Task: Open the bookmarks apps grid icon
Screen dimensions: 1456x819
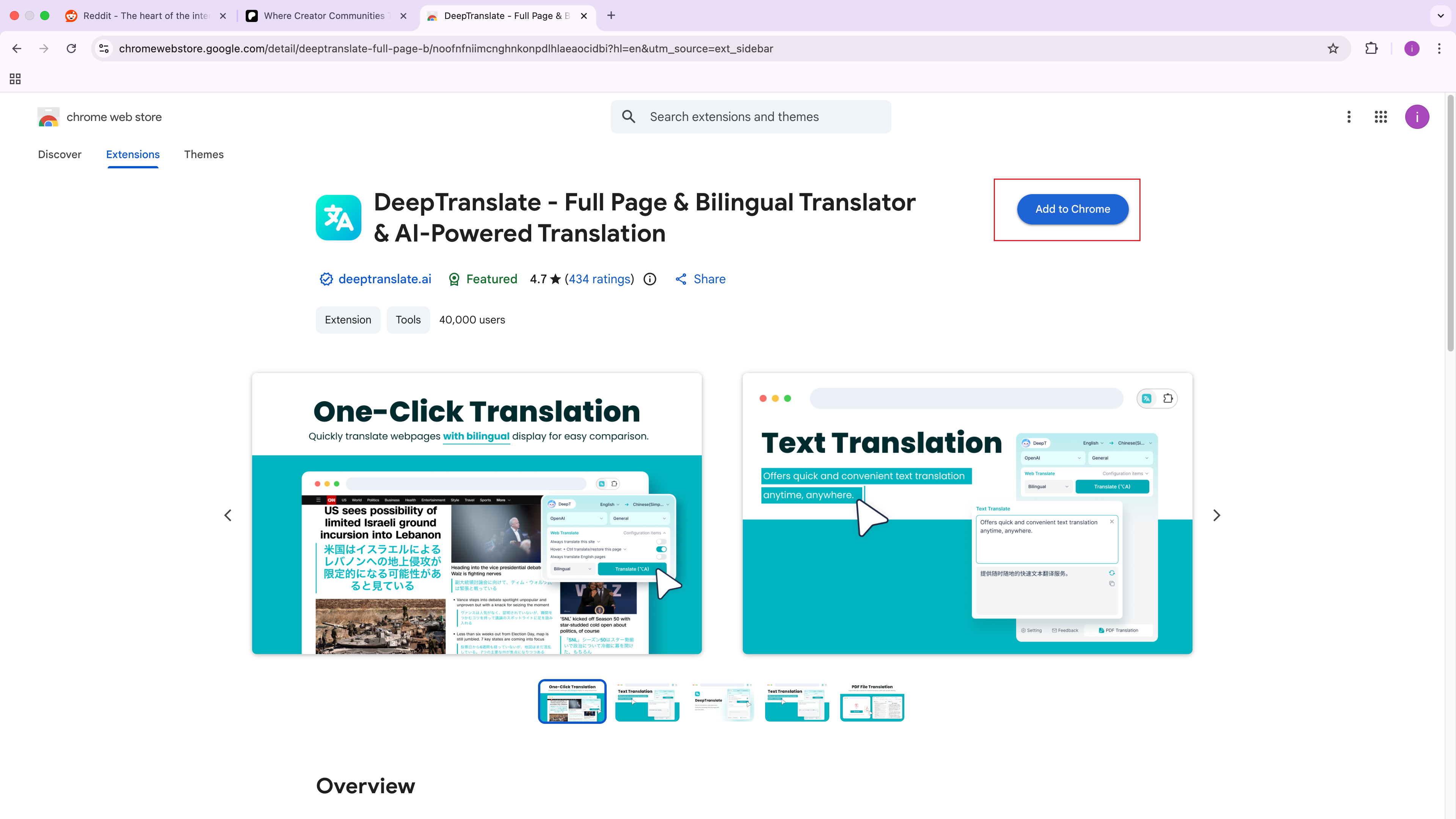Action: click(15, 79)
